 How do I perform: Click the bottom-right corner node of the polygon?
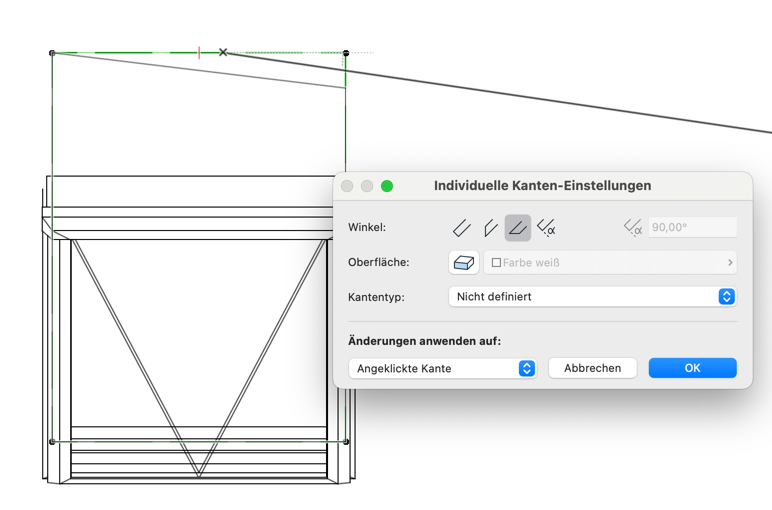[x=346, y=442]
